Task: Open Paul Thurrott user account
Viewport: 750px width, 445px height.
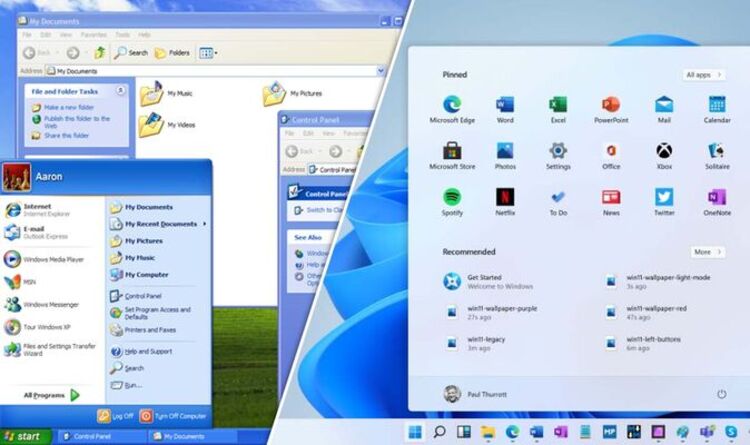Action: coord(475,394)
